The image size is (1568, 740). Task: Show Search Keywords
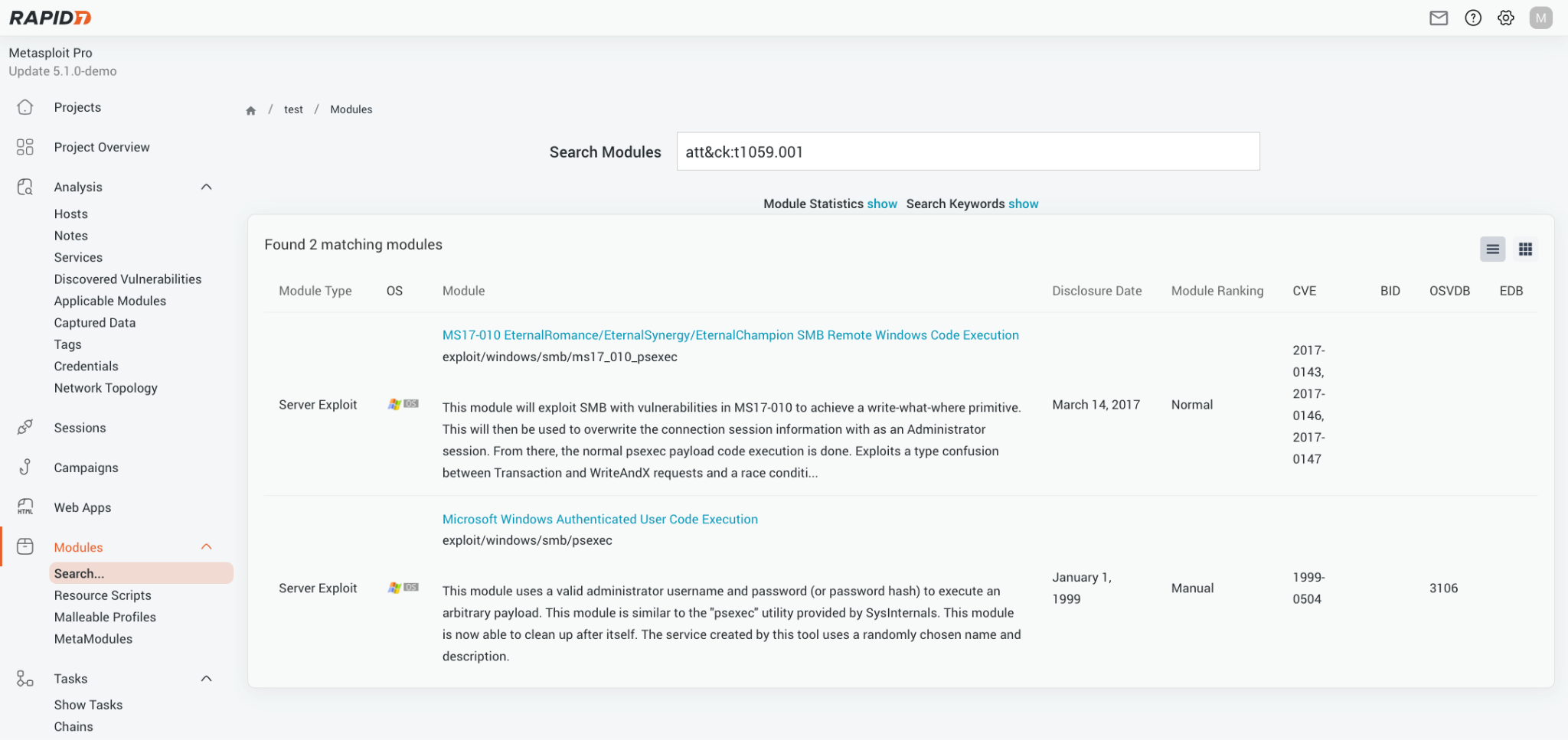pos(1024,204)
